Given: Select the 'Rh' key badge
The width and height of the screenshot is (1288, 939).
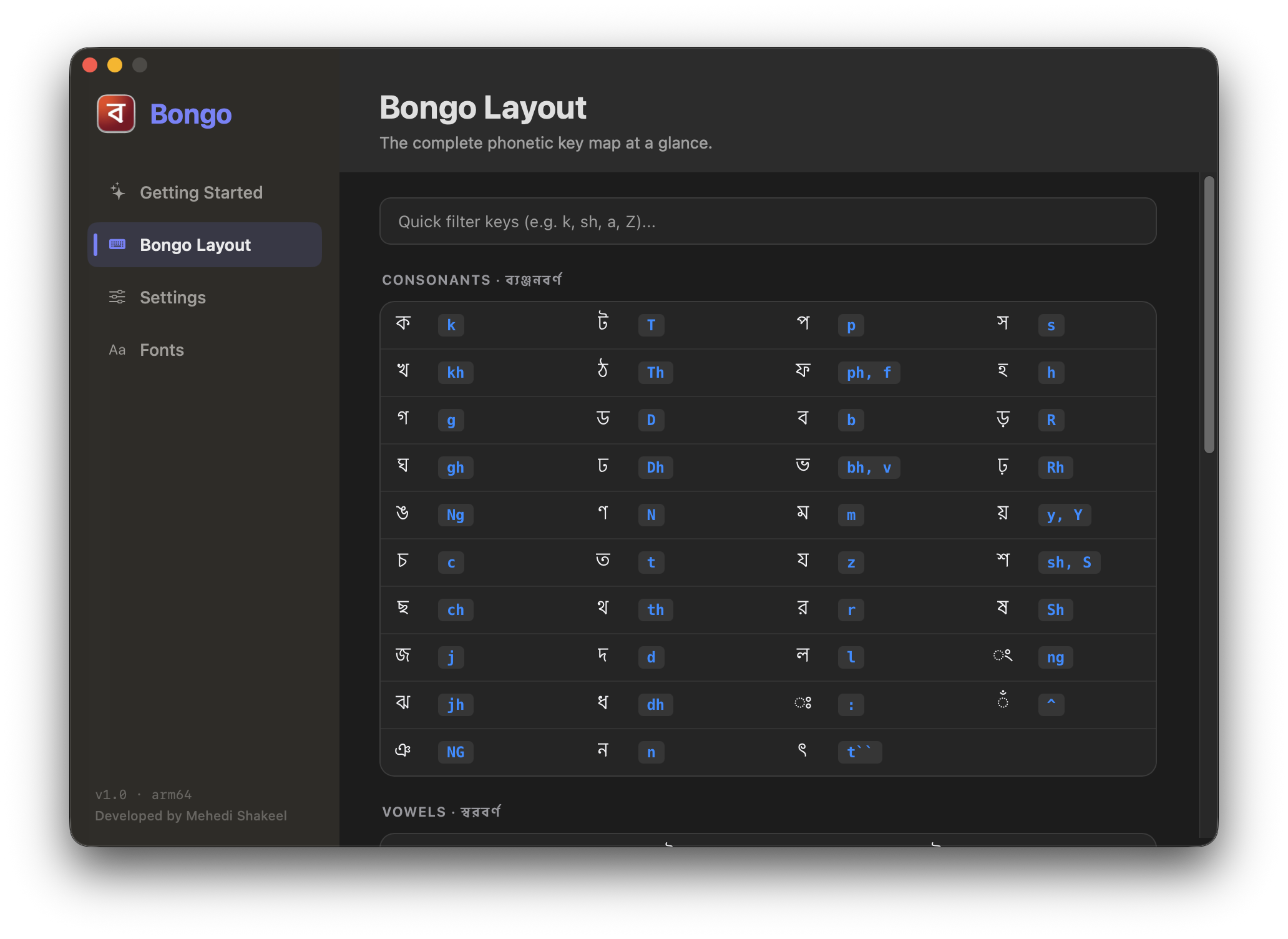Looking at the screenshot, I should (1055, 468).
